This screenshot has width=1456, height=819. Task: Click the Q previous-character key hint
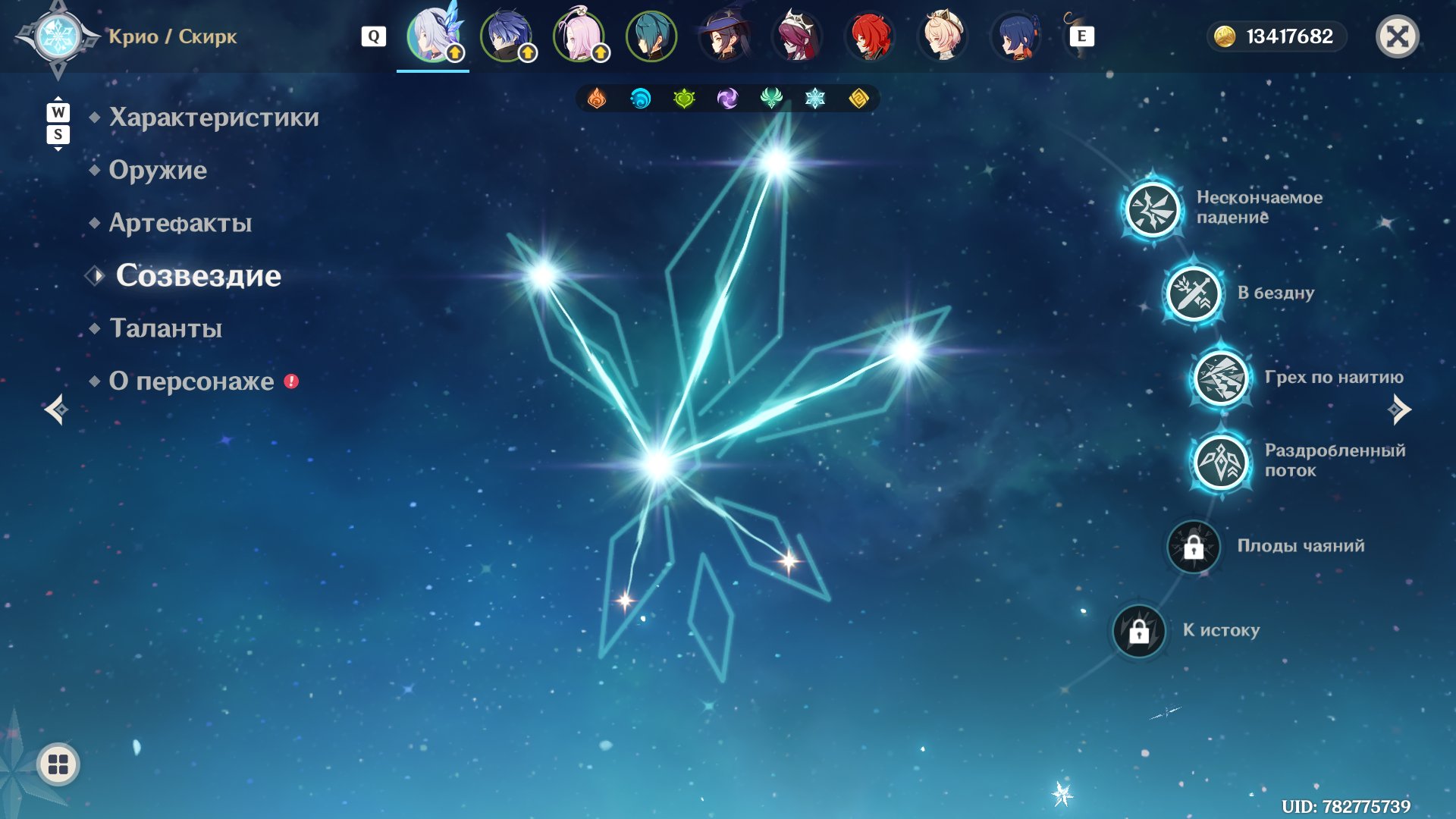374,36
